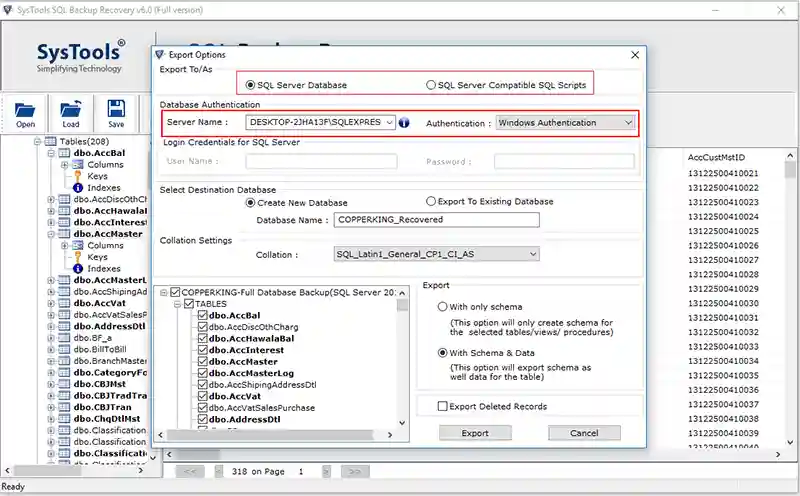The image size is (800, 496).
Task: Go to next page in pagination bar
Action: click(x=327, y=472)
